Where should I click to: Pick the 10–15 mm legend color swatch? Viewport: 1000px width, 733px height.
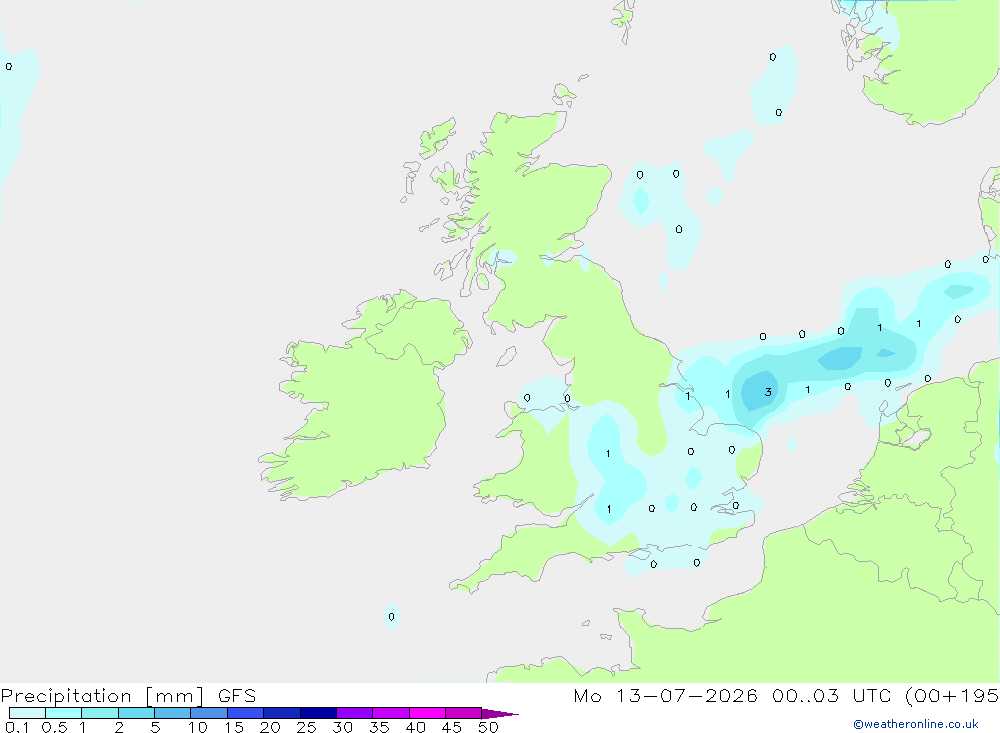[209, 713]
